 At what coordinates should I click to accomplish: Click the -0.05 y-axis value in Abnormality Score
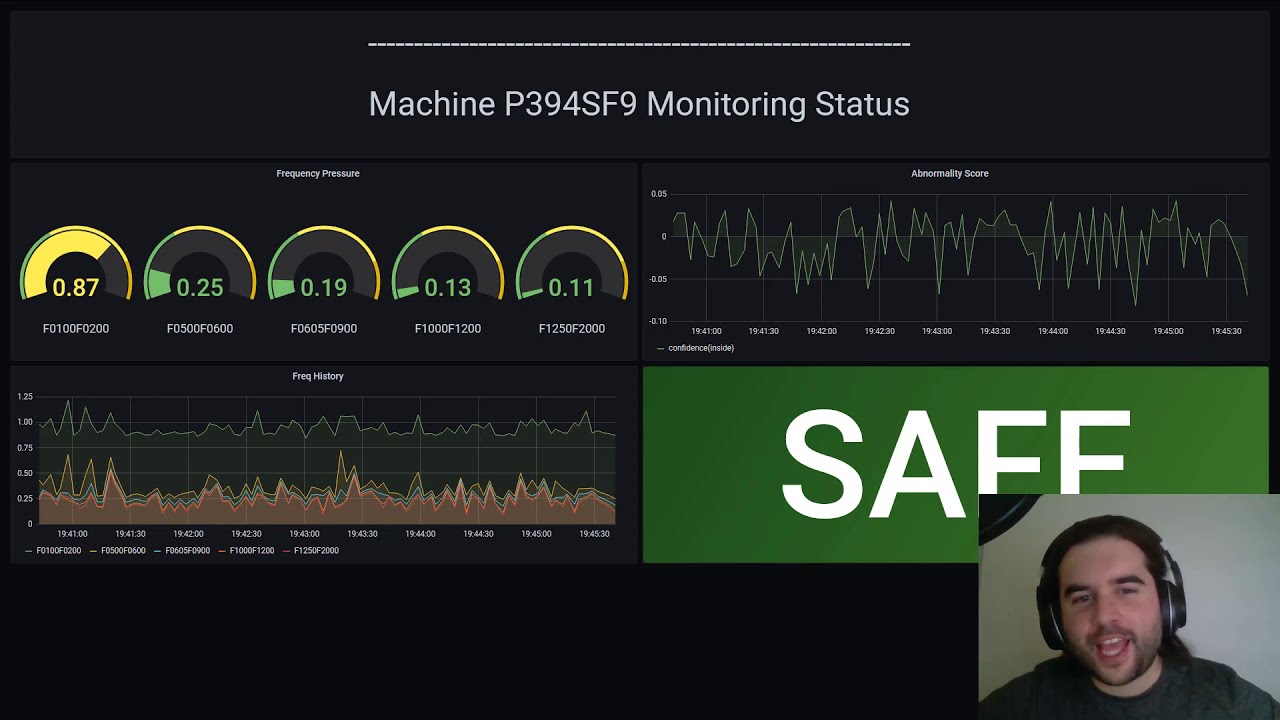[x=657, y=279]
